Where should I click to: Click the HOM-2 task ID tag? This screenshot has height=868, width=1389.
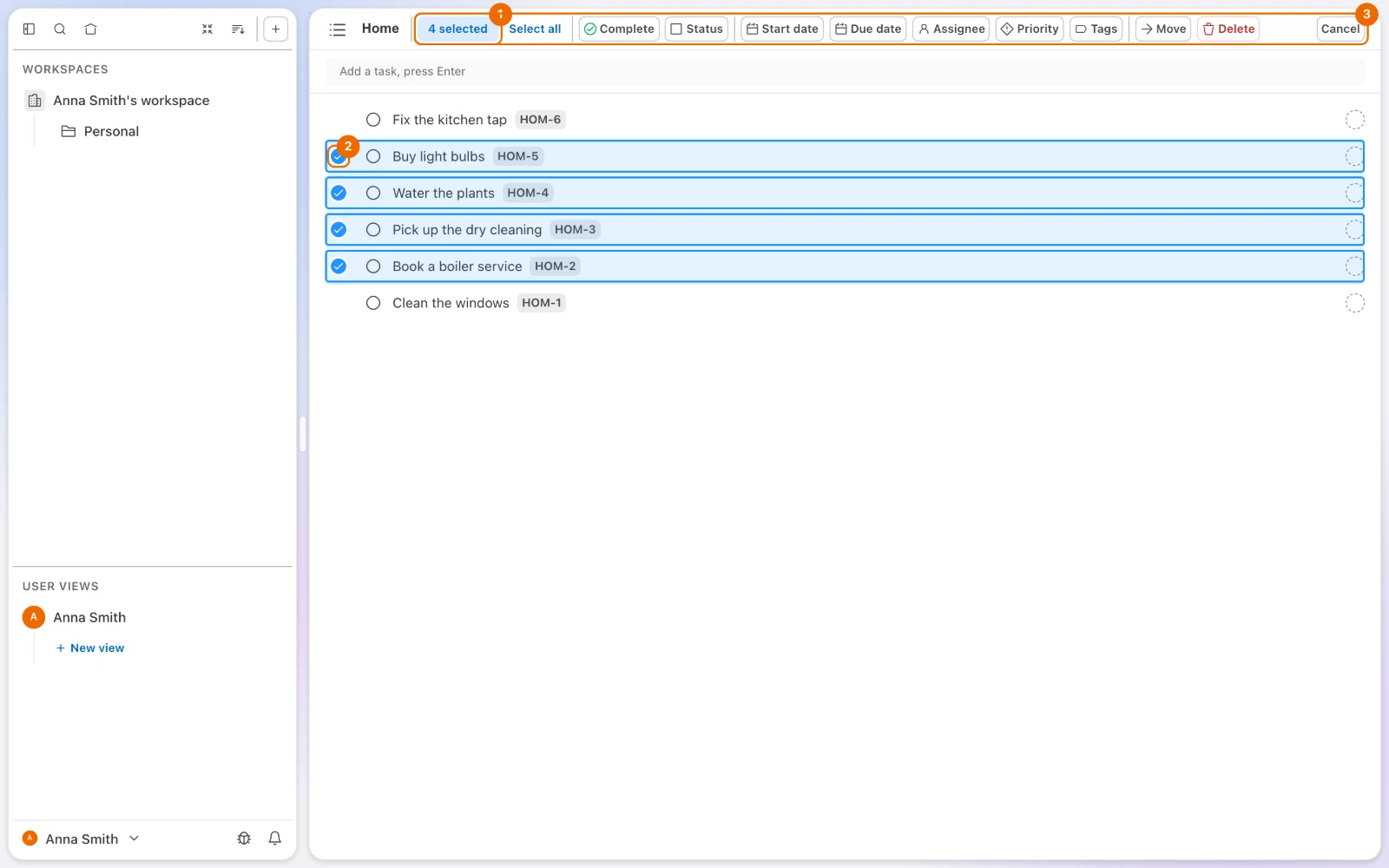[556, 266]
